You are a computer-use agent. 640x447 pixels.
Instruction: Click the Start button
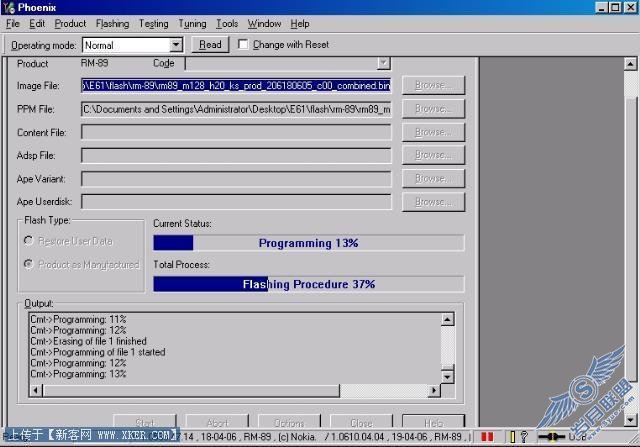(145, 422)
